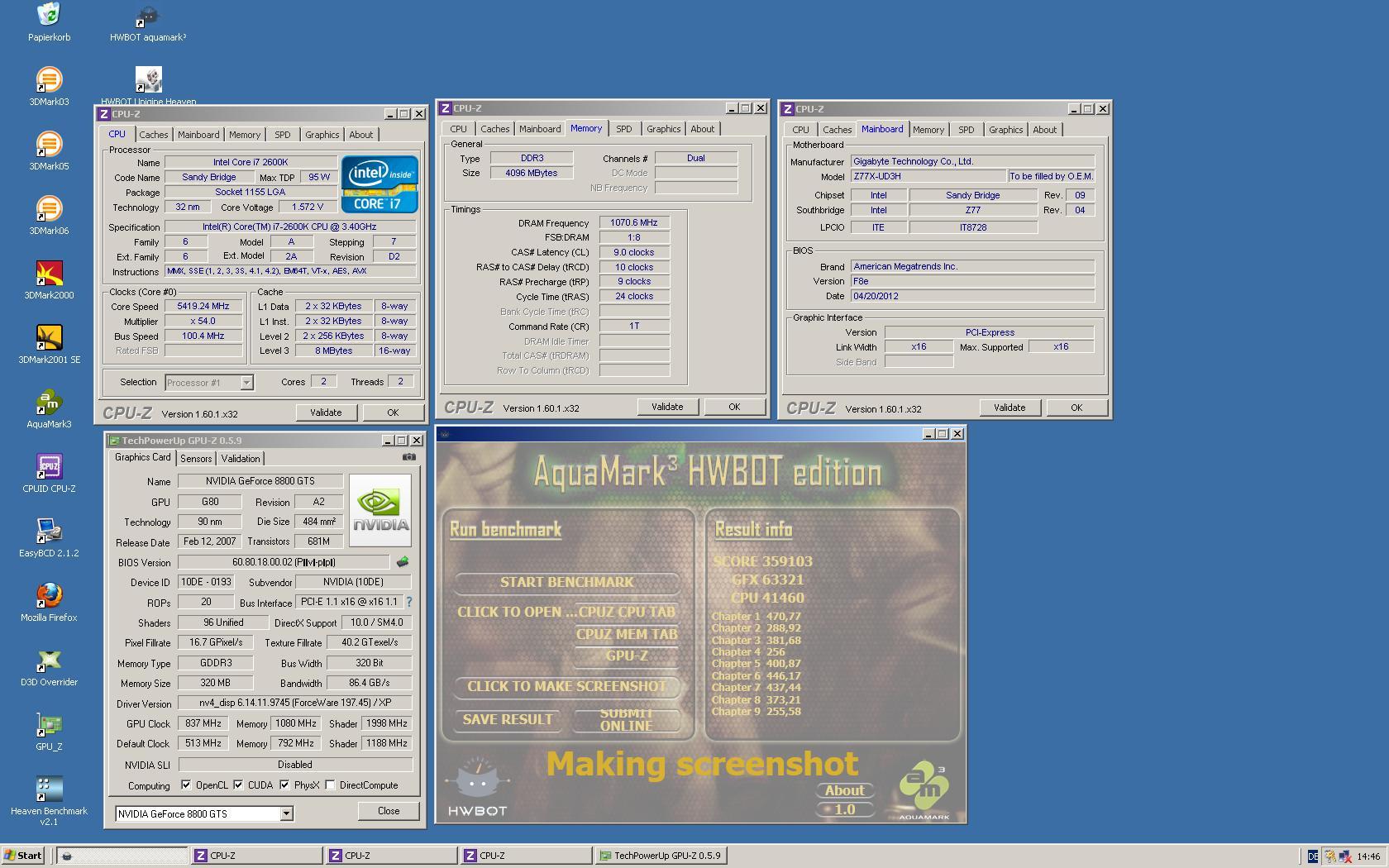Click SAVE RESULT in AquaMark
Screen dimensions: 1389x868
click(x=508, y=719)
